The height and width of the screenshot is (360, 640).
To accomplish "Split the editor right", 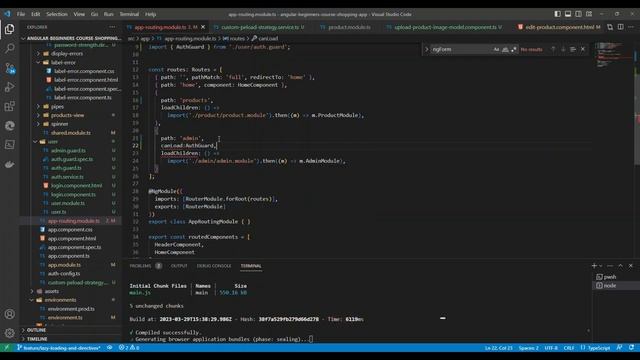I will pos(620,27).
